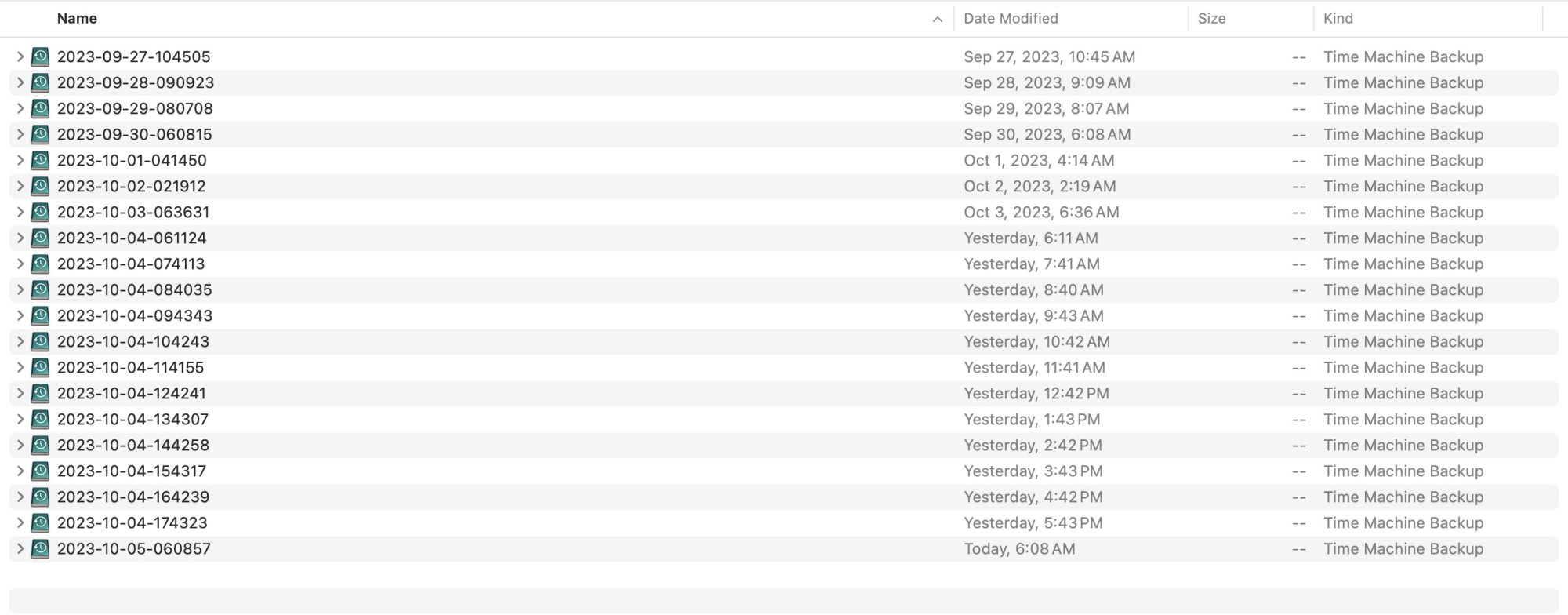Sort by the Name column header

pos(77,18)
